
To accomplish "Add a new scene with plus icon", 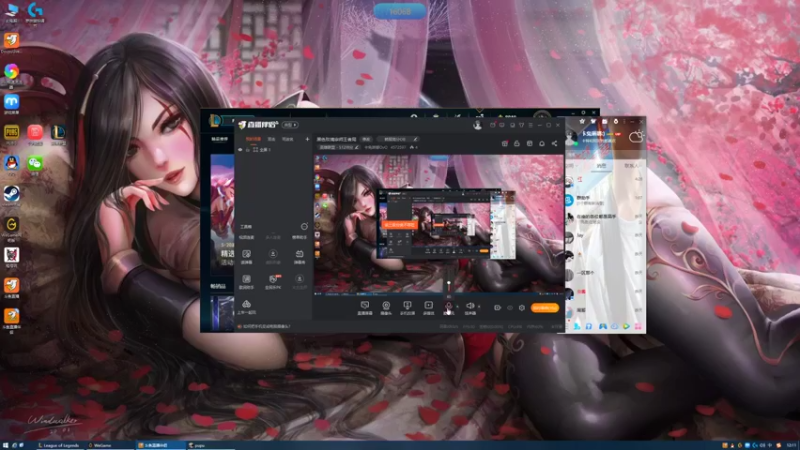I will 307,139.
